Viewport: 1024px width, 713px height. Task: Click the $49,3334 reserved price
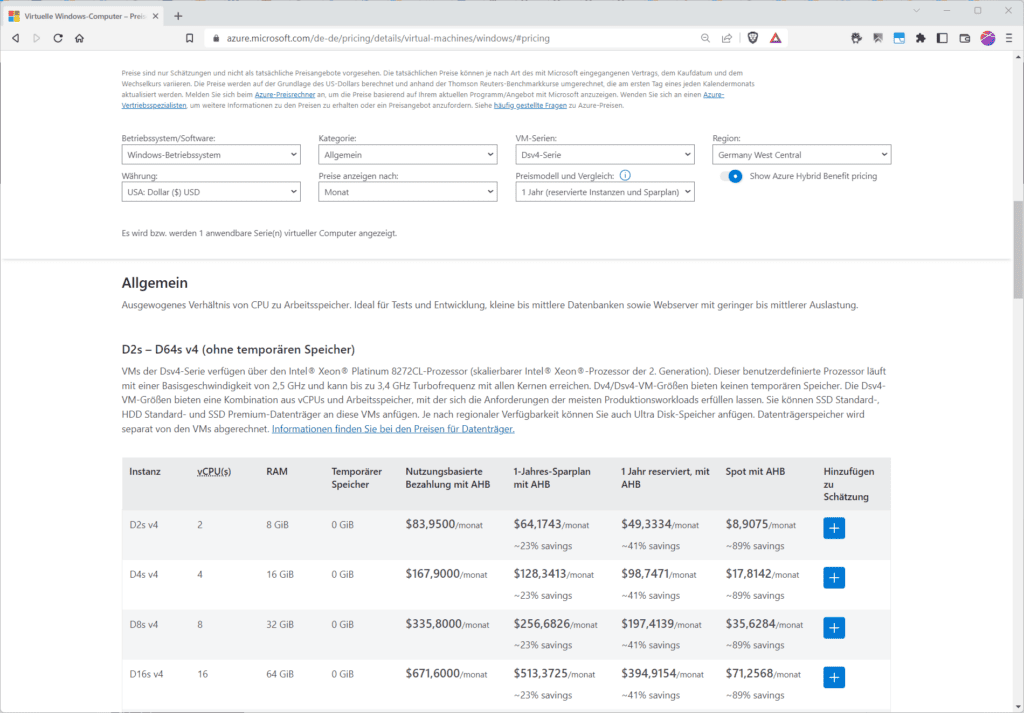coord(647,524)
